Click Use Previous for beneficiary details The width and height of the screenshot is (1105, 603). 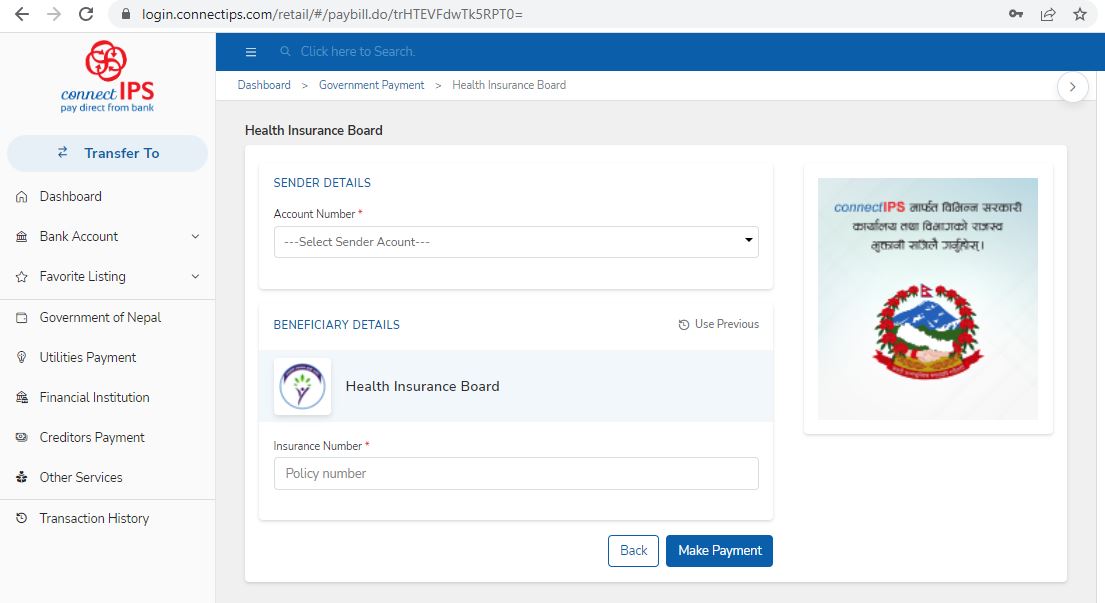718,324
